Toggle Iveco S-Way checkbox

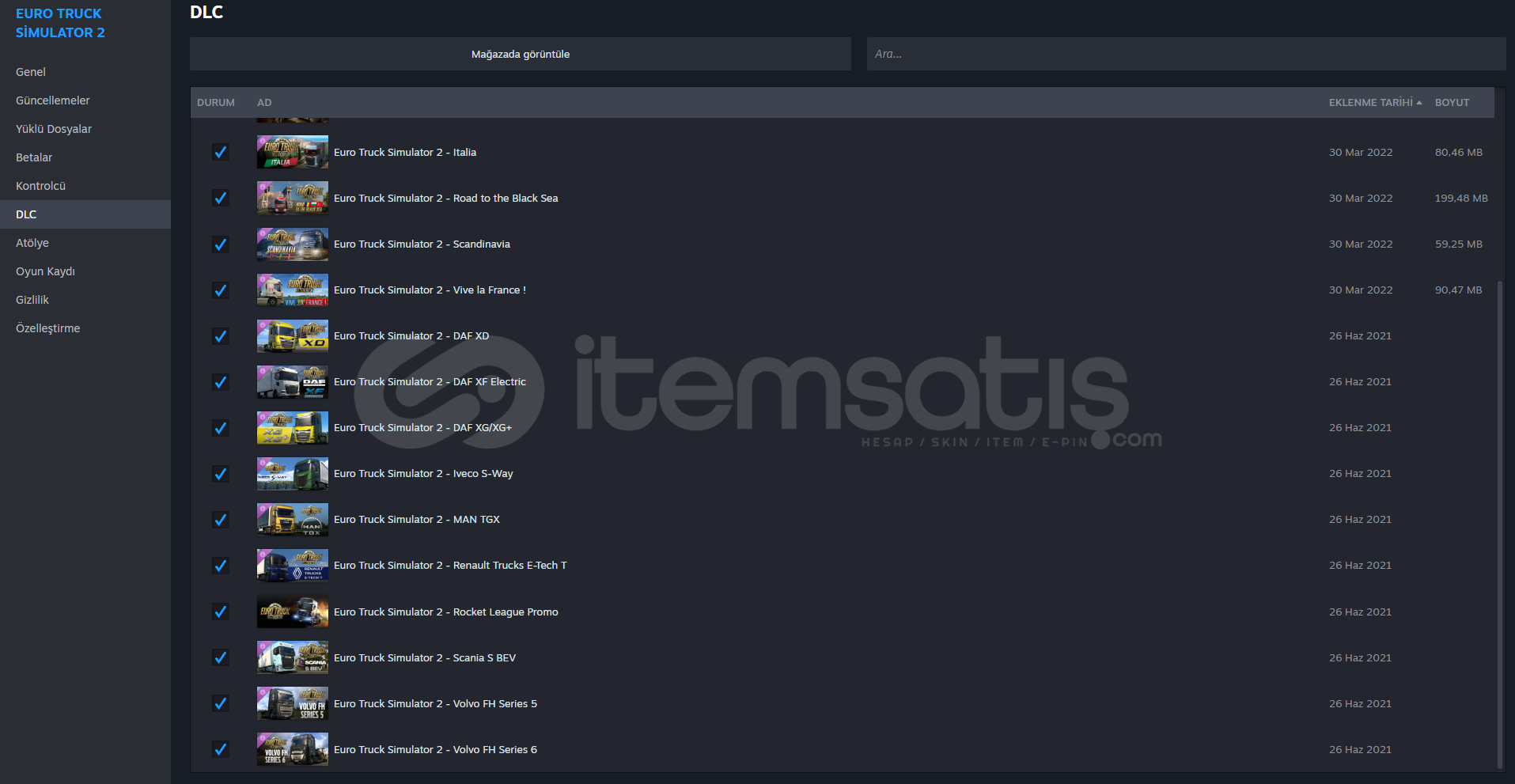click(221, 473)
